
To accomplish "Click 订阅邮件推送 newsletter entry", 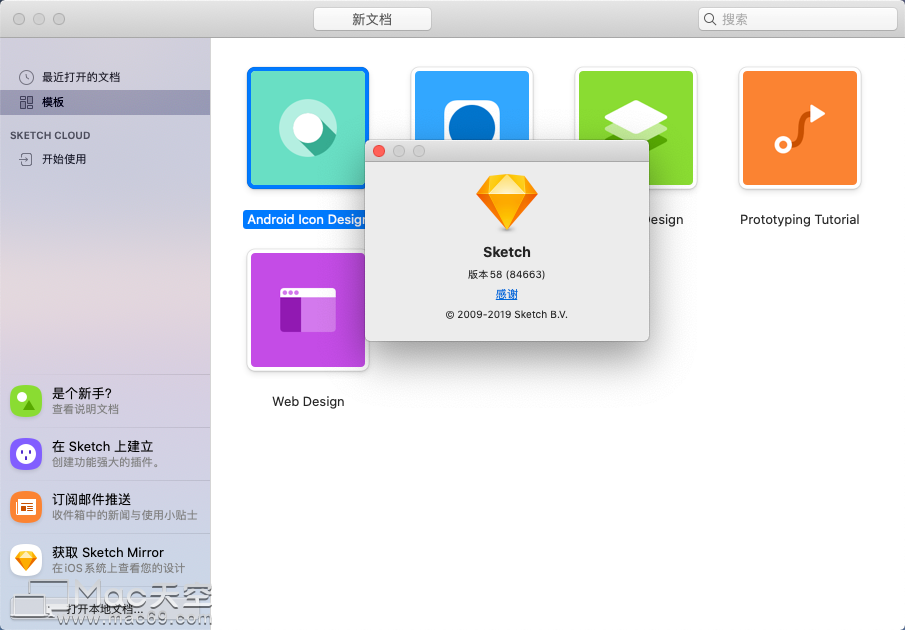I will click(105, 507).
